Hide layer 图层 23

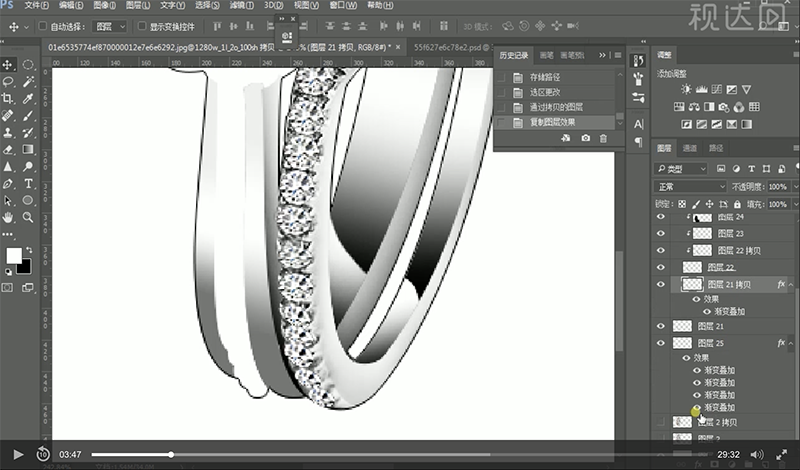tap(661, 234)
